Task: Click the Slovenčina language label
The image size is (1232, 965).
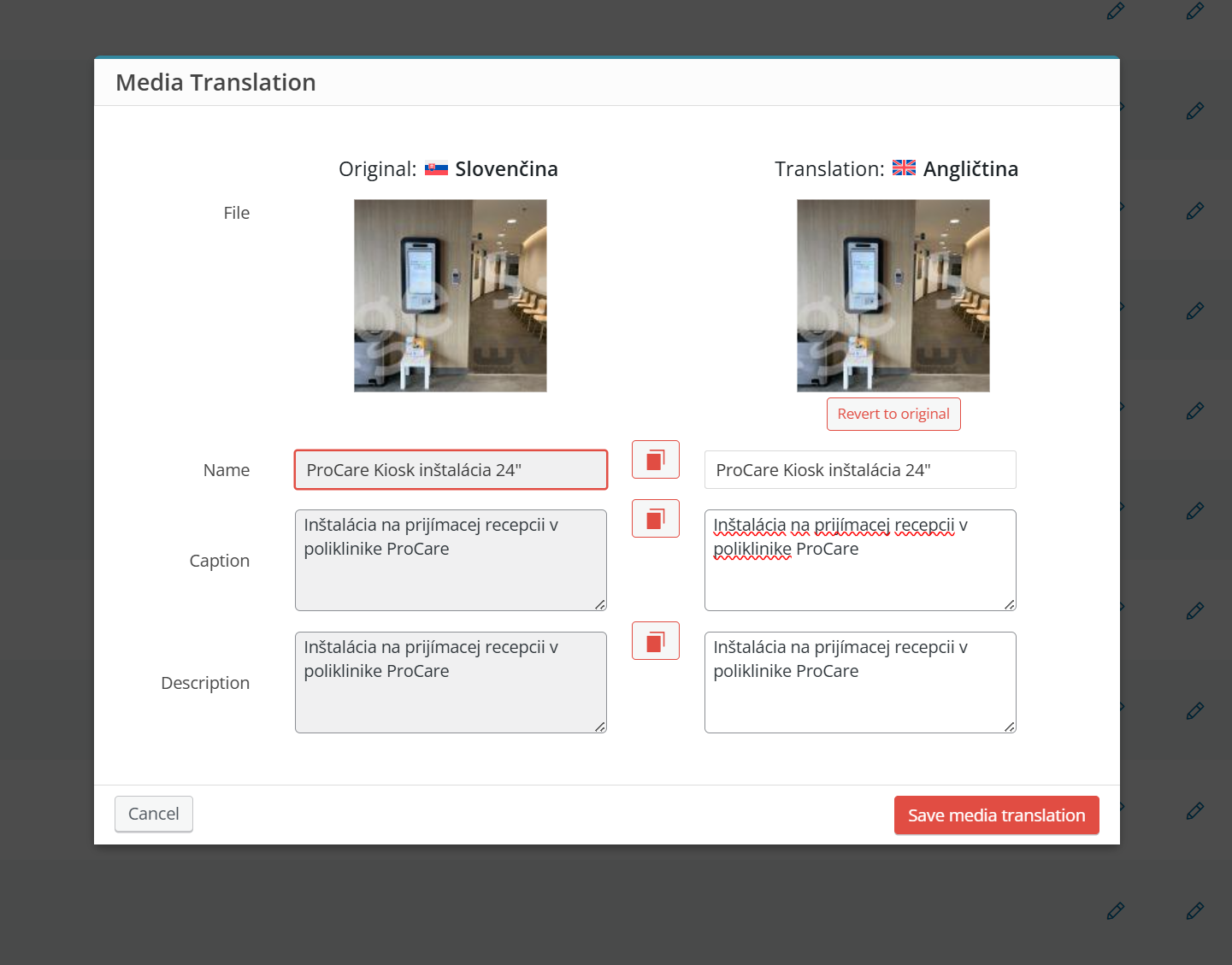Action: (506, 169)
